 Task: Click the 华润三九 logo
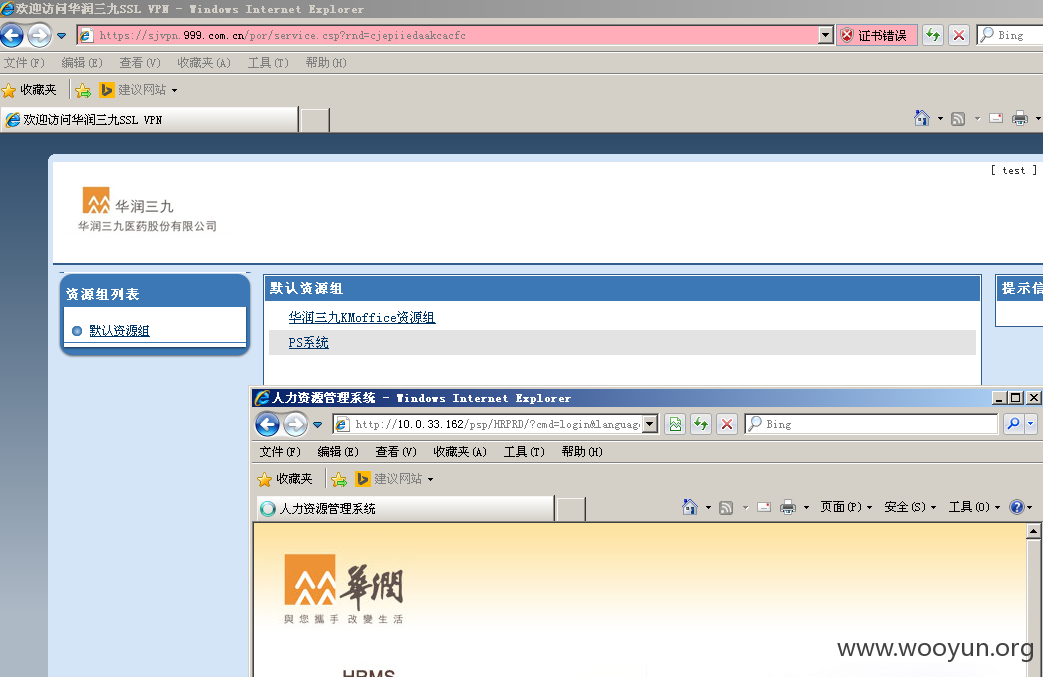point(147,209)
